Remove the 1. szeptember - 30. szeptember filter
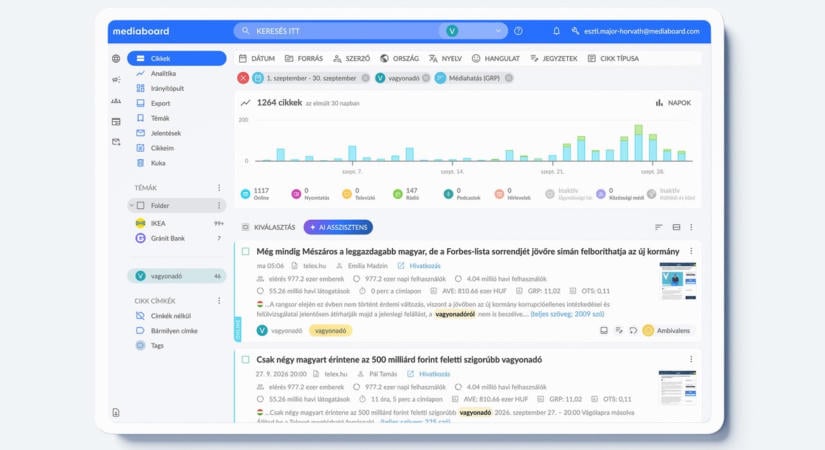This screenshot has width=825, height=450. [365, 78]
